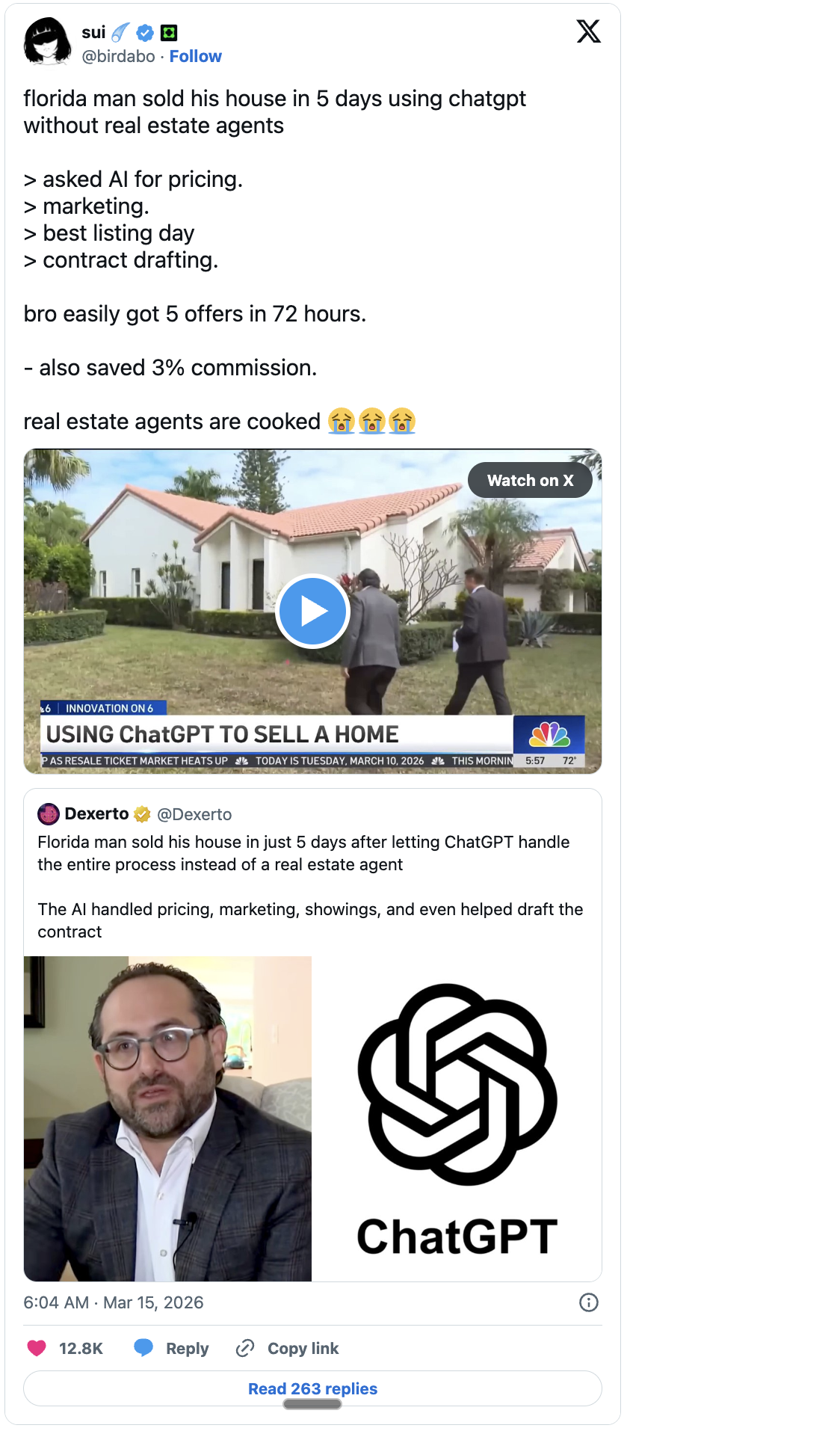This screenshot has height=1431, width=840.
Task: Click the green square affiliate badge
Action: [169, 33]
